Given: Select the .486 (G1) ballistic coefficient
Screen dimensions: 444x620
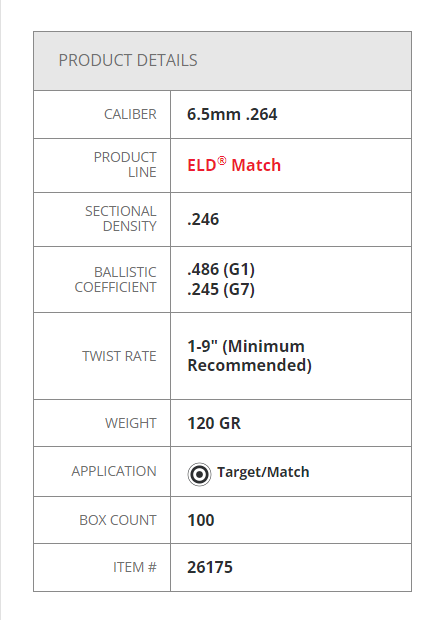Looking at the screenshot, I should 221,270.
